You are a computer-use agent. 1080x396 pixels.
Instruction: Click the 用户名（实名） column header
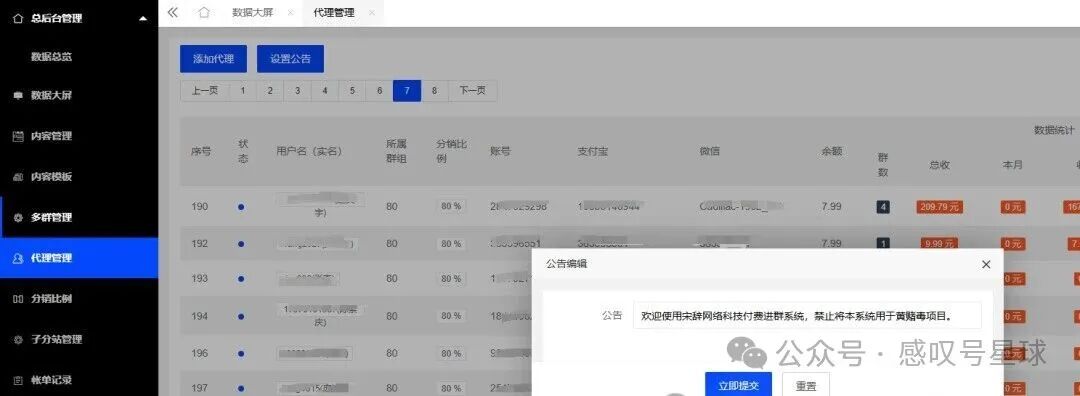point(309,152)
